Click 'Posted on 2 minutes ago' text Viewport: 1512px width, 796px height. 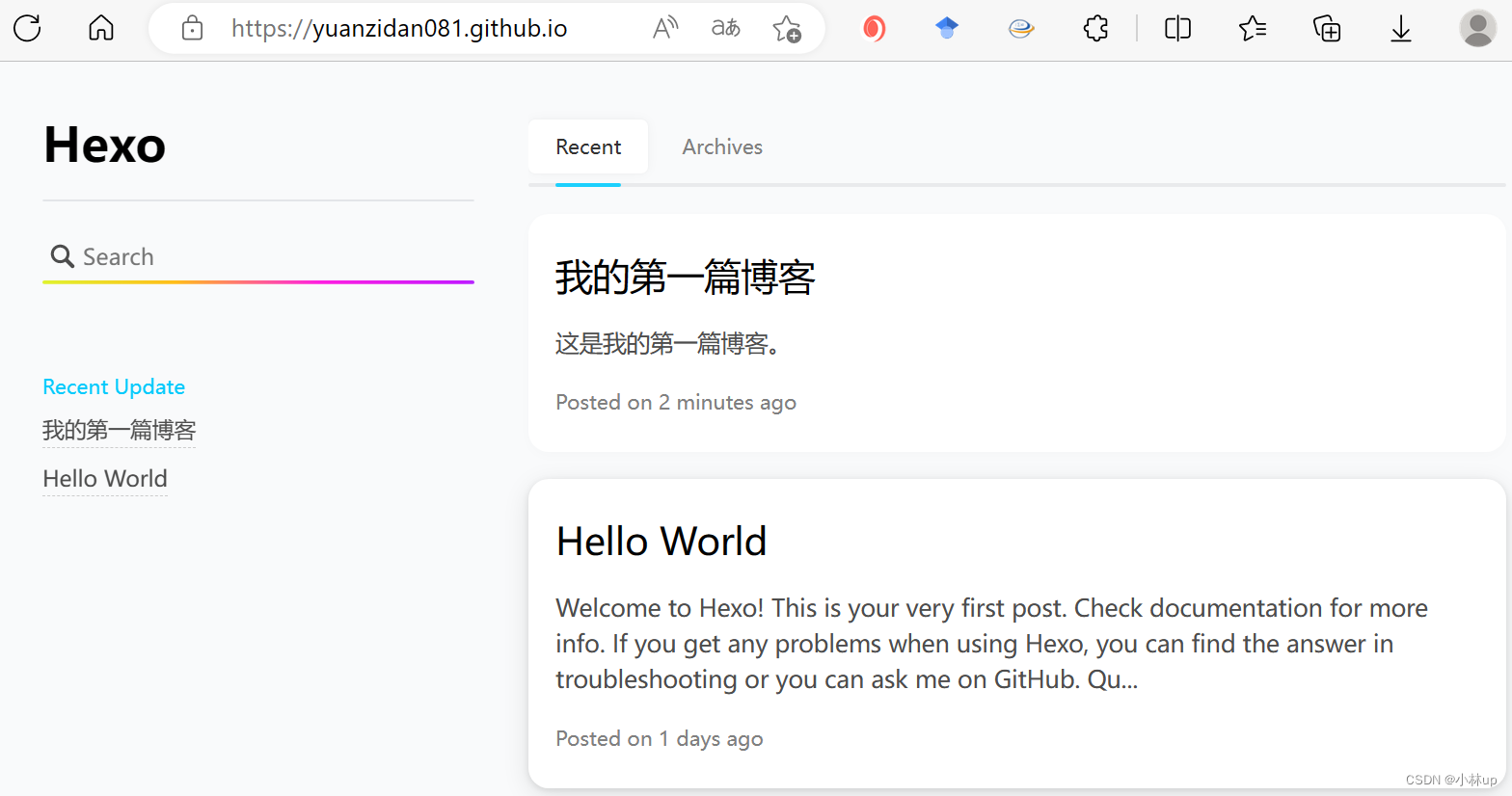[x=676, y=402]
